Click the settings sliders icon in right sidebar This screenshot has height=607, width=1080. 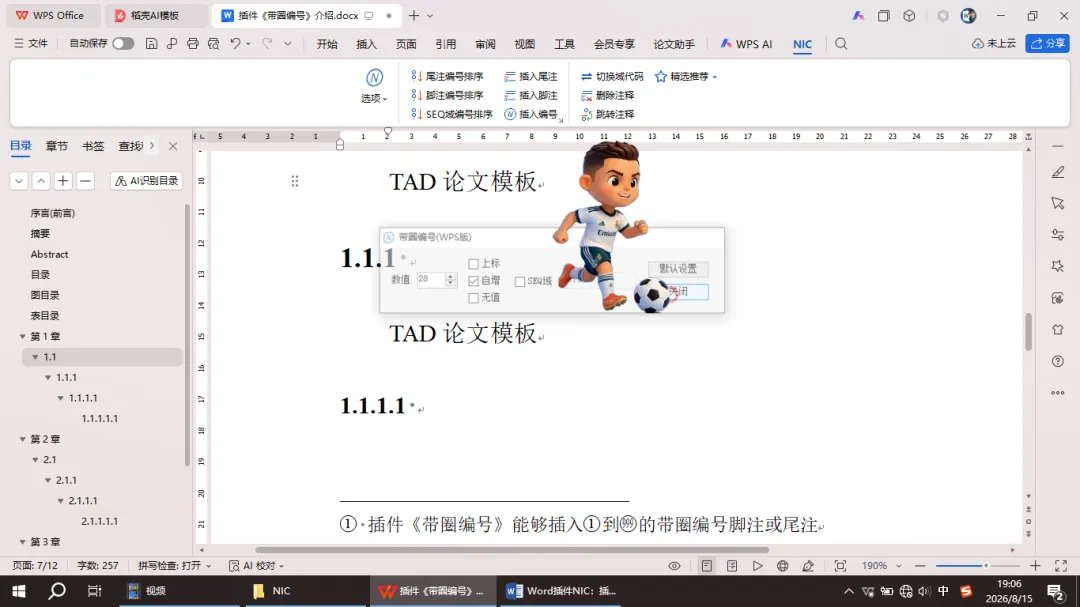pyautogui.click(x=1058, y=235)
